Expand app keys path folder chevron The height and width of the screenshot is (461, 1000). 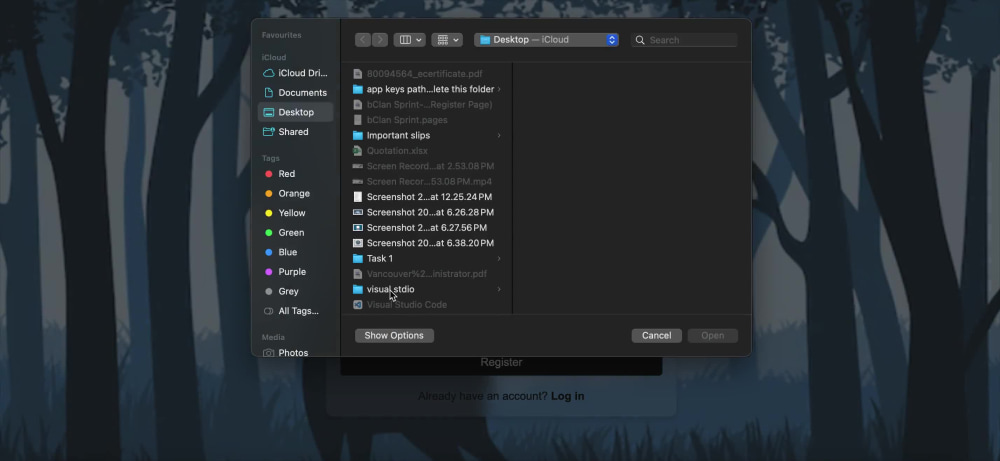(499, 89)
